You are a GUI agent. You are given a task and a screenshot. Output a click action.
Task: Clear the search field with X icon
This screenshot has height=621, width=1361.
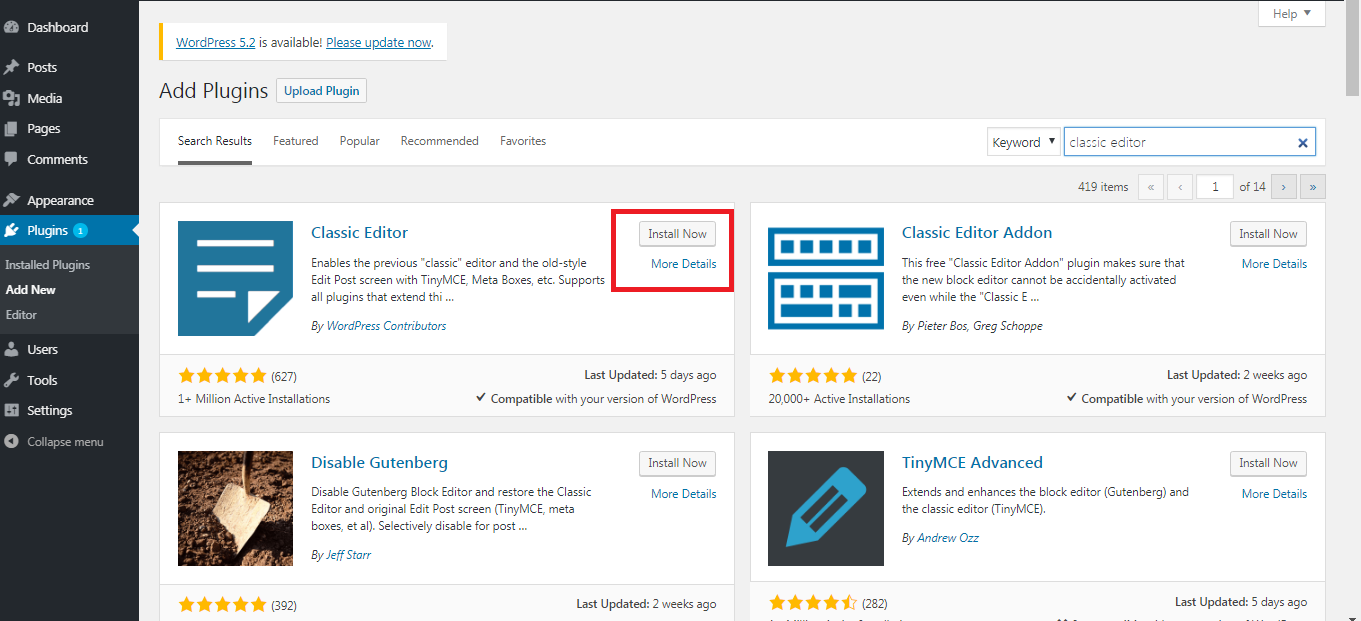tap(1303, 142)
